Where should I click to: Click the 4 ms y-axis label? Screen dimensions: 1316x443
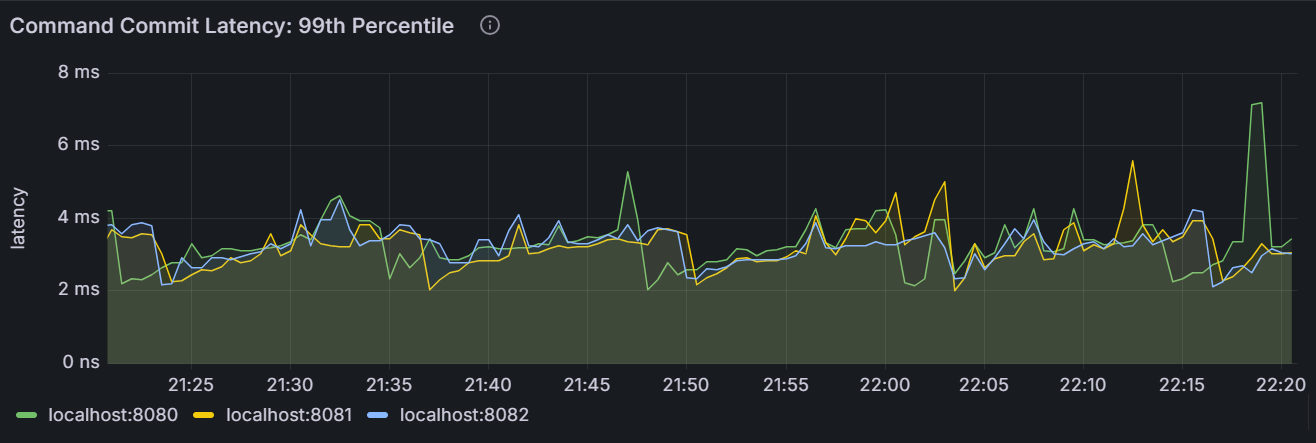point(80,217)
